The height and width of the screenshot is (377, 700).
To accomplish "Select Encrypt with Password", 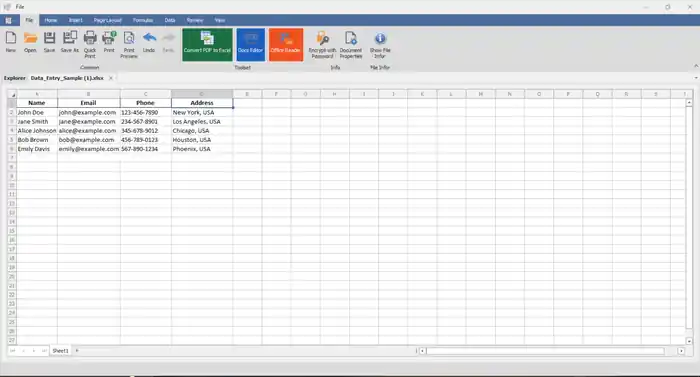I will coord(322,44).
